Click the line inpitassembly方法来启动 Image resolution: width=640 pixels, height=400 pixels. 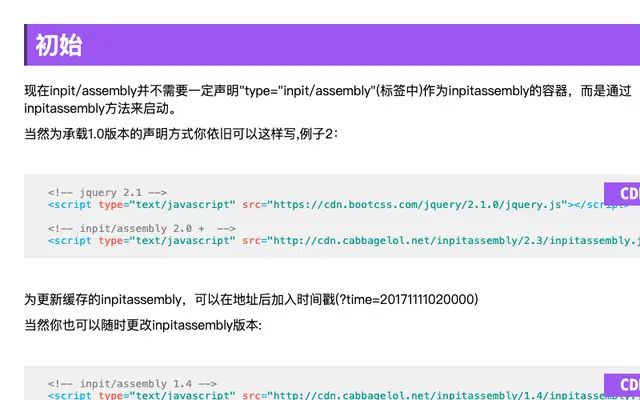(x=100, y=108)
